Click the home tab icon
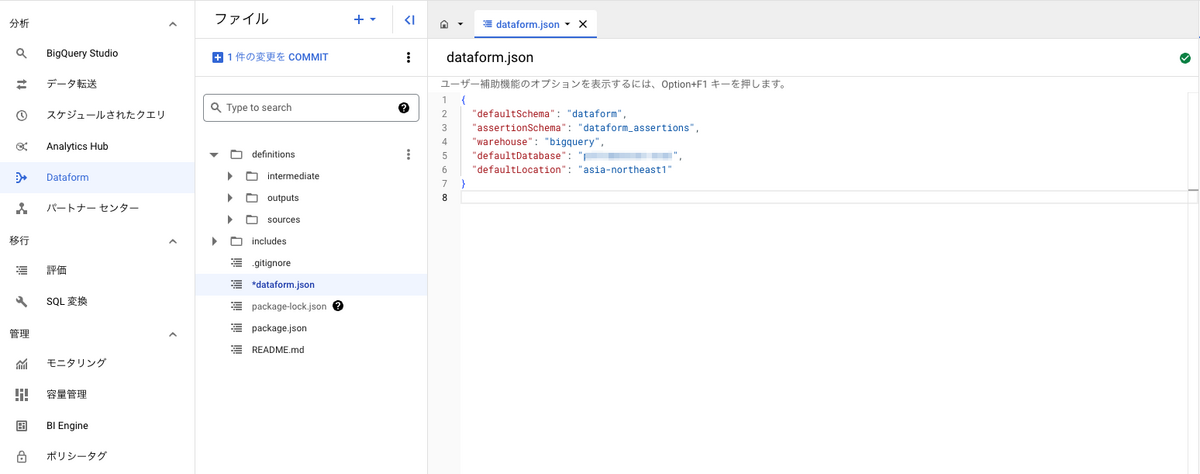1200x474 pixels. pos(444,24)
